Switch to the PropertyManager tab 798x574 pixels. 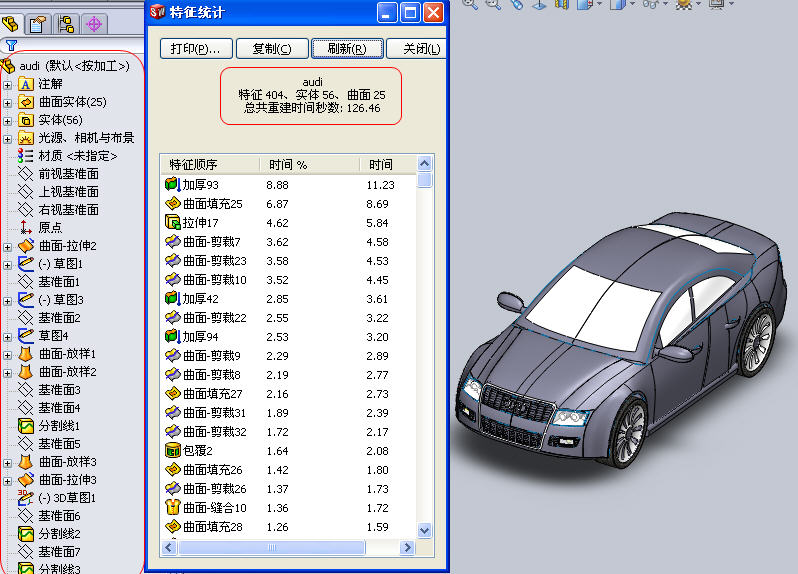37,24
